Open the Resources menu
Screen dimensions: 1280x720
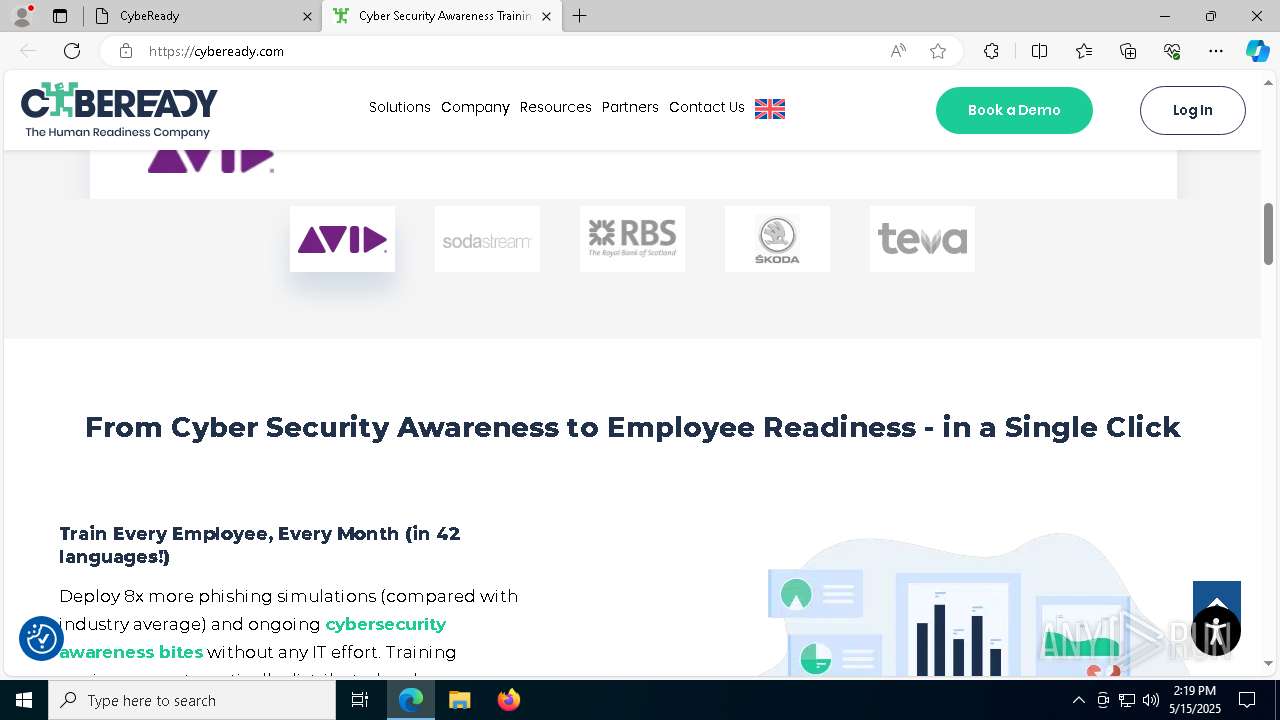tap(555, 107)
